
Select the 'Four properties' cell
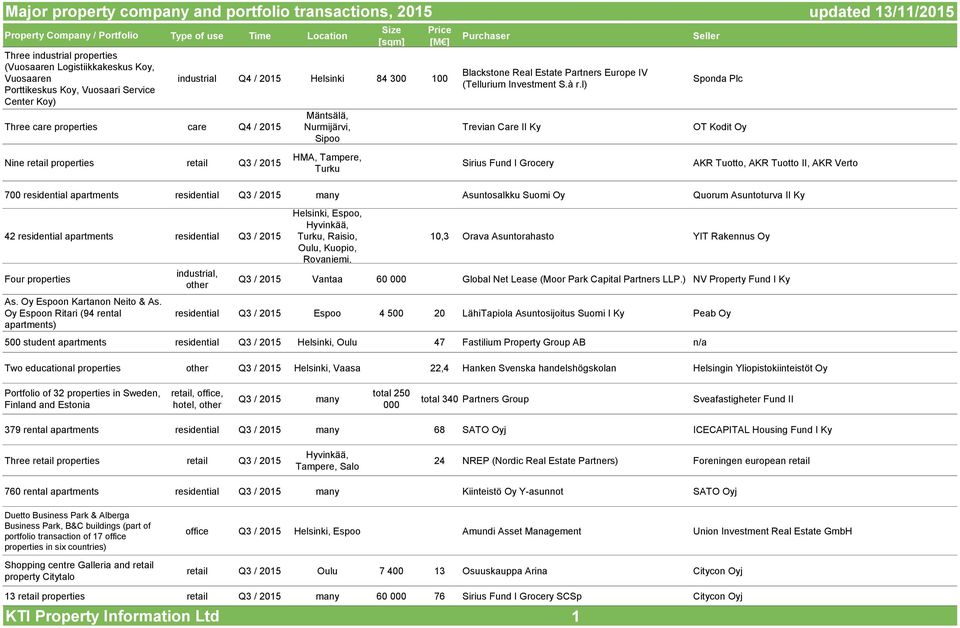coord(37,279)
